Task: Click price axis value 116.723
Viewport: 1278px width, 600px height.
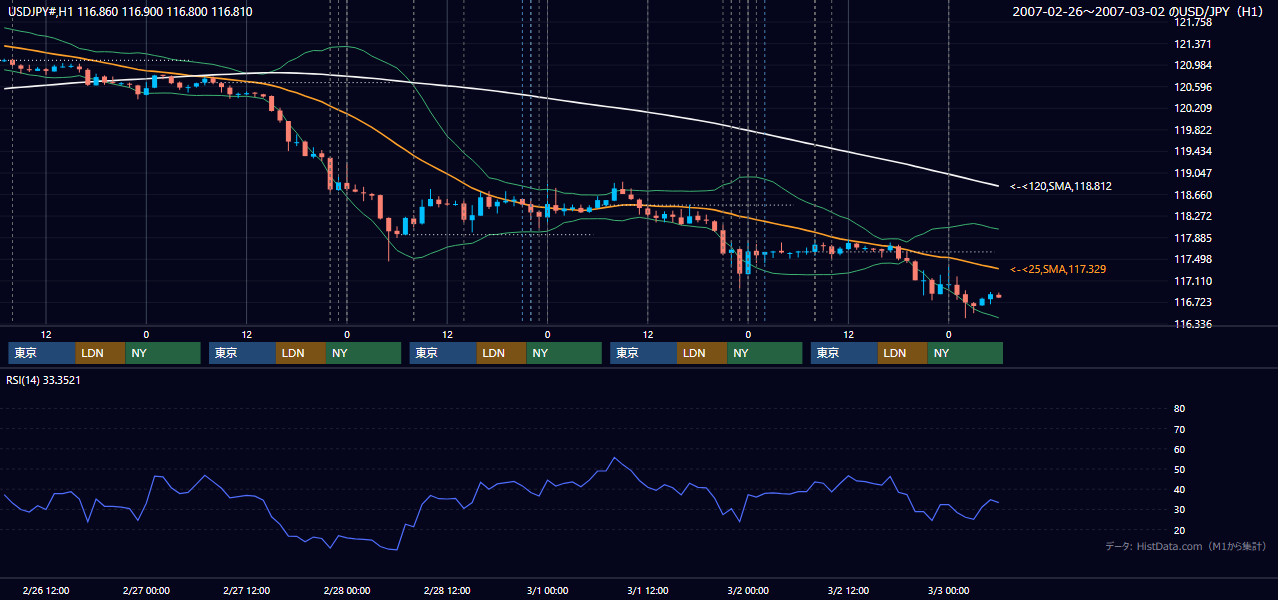Action: 1192,302
